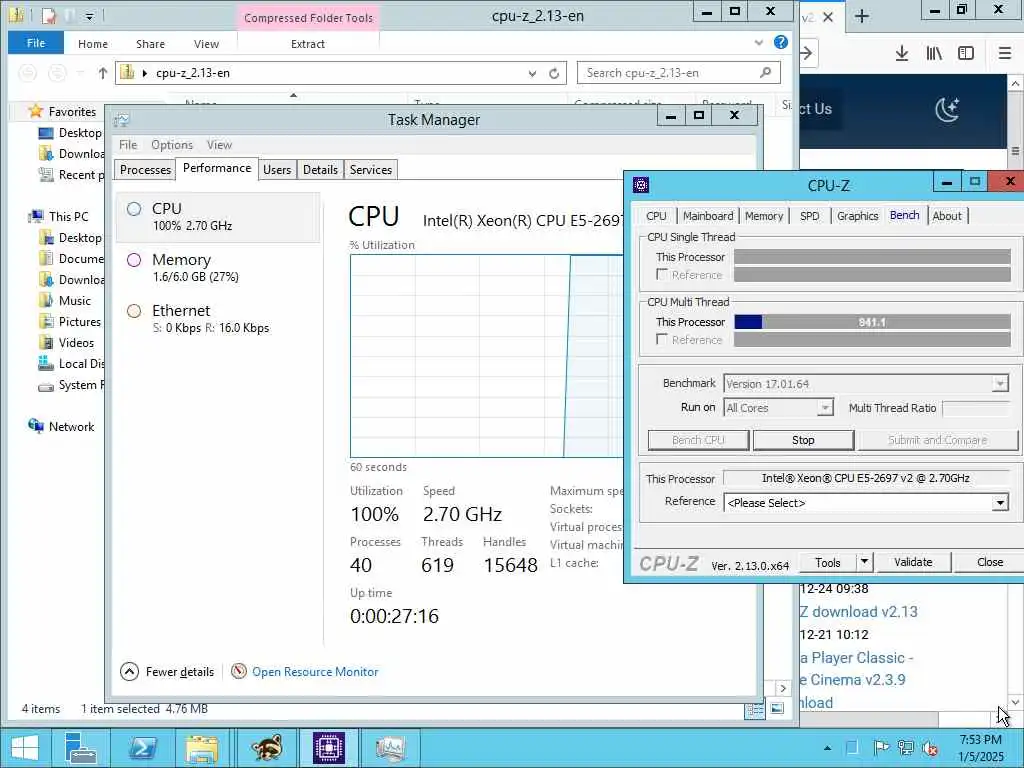Open the browser library icon
This screenshot has width=1024, height=768.
(x=934, y=54)
